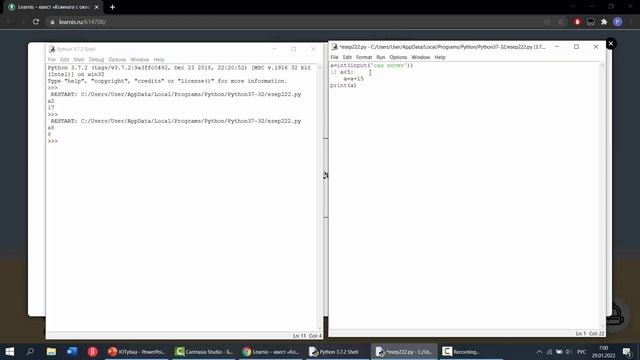Click 'Col: 4' in Shell status bar

[x=315, y=336]
